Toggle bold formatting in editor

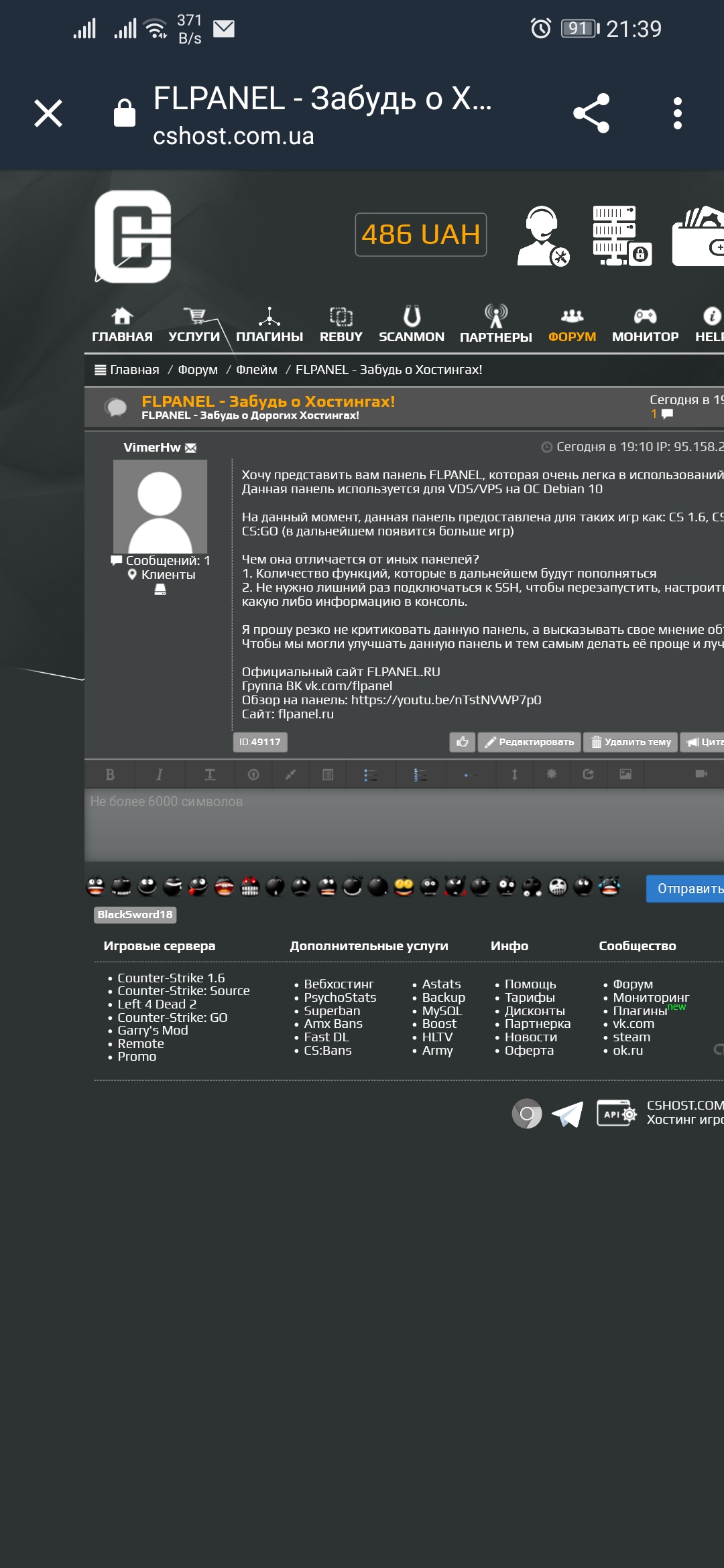coord(110,775)
